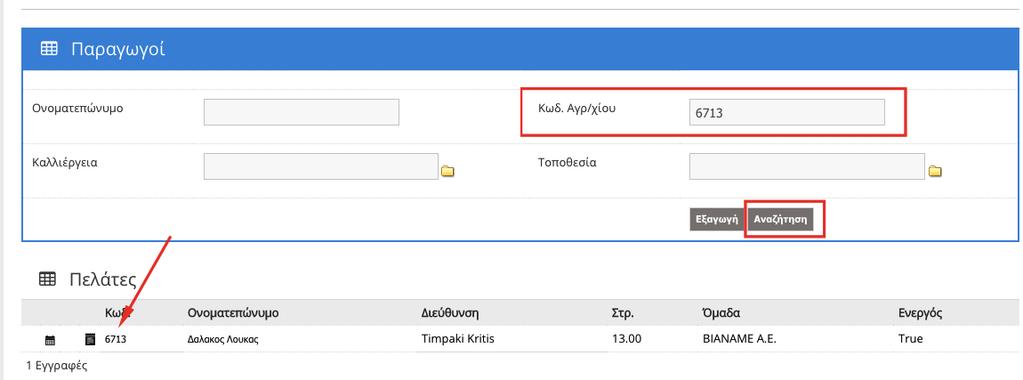Click table icon beside Πελάτες heading
Image resolution: width=1023 pixels, height=380 pixels.
click(x=47, y=279)
